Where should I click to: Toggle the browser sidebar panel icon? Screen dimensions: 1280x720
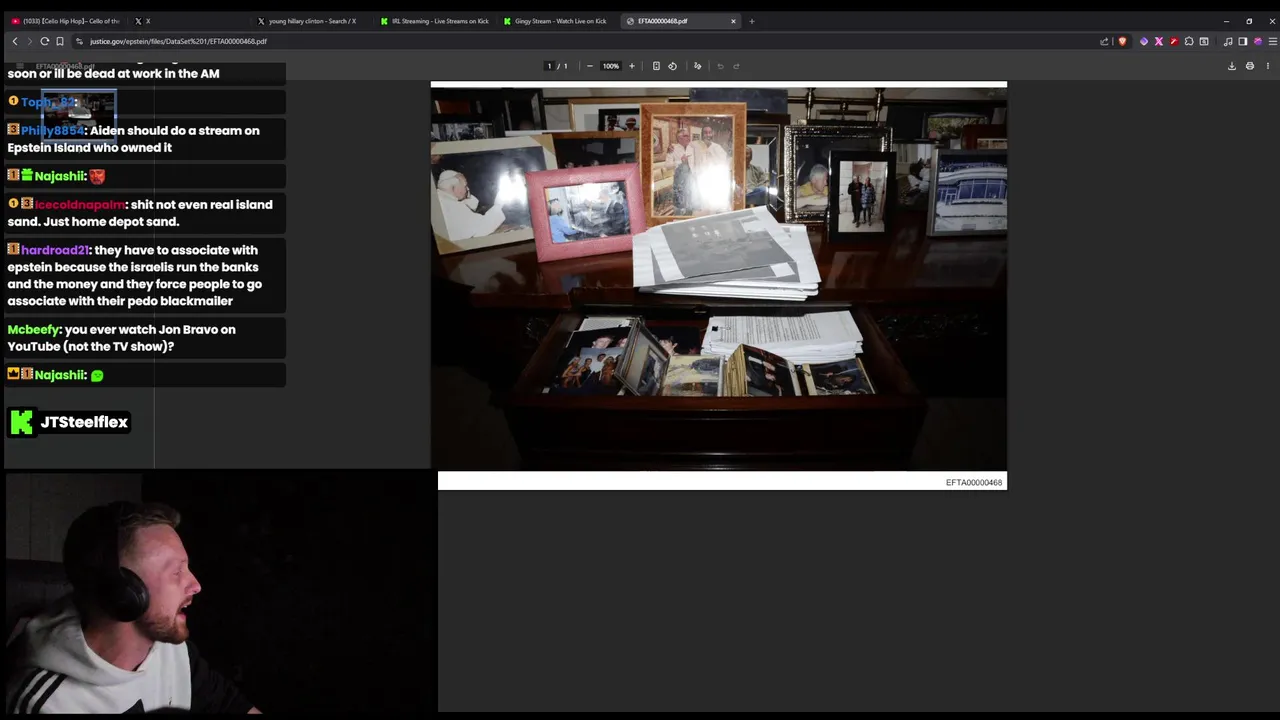(x=1243, y=41)
